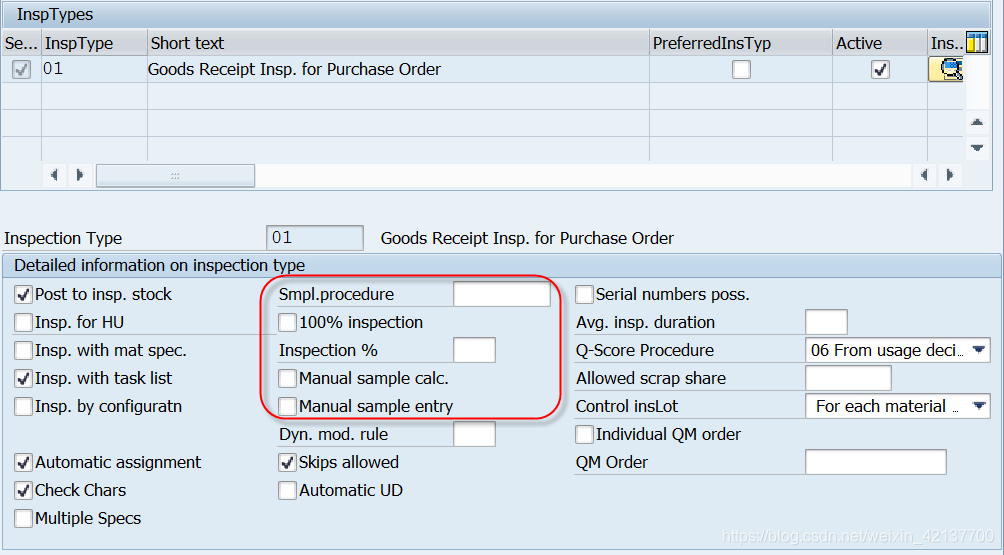
Task: Click Short text column header
Action: tap(398, 43)
